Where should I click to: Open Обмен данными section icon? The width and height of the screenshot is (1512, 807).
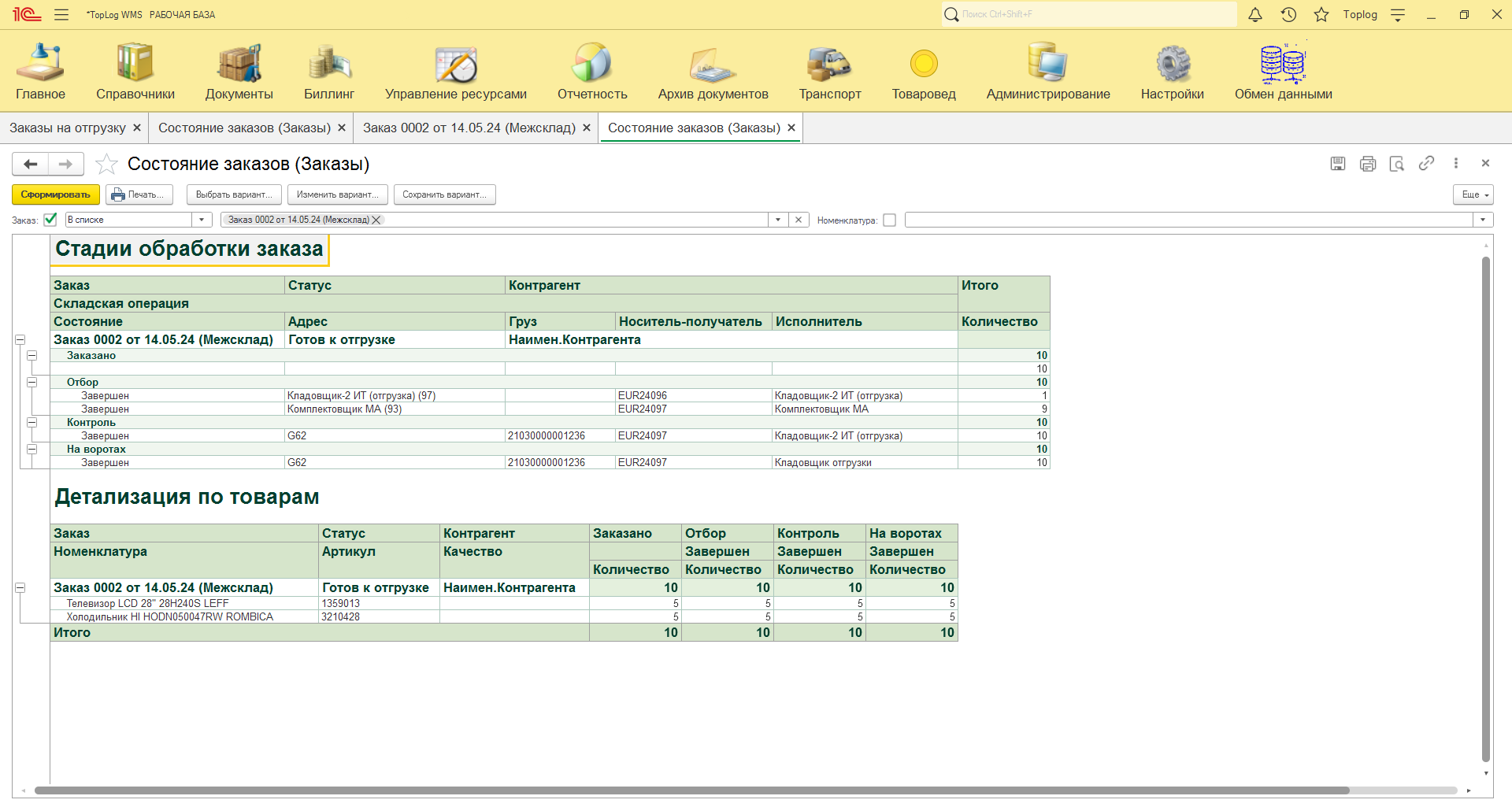coord(1284,63)
